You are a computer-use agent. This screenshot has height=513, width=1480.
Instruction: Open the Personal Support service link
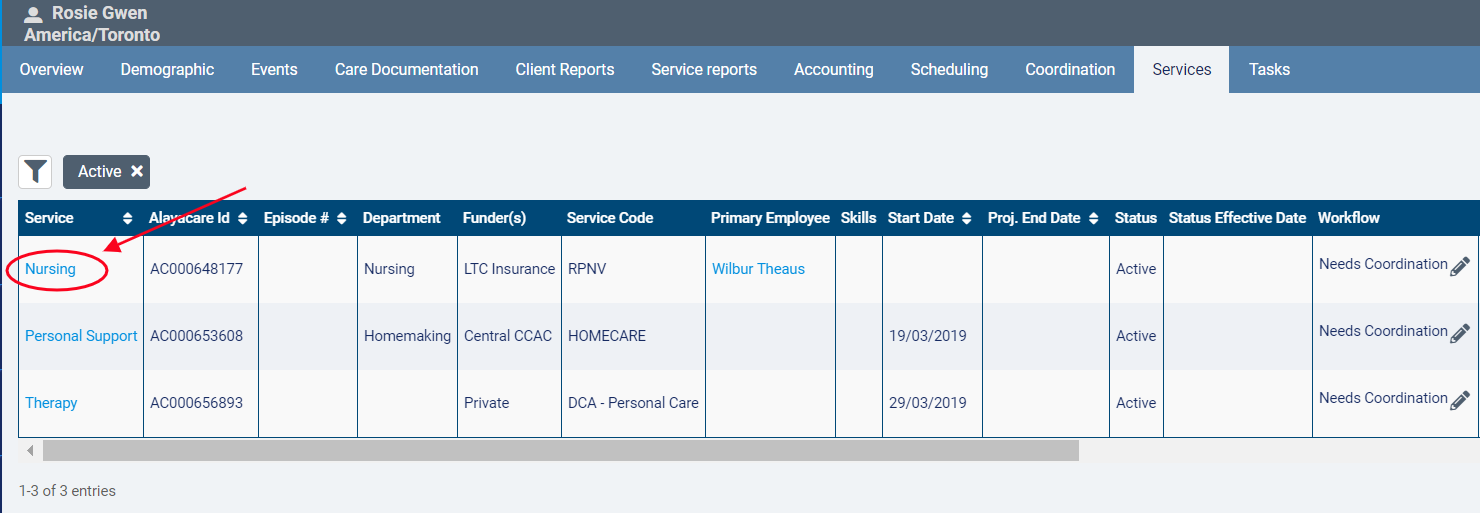(81, 336)
